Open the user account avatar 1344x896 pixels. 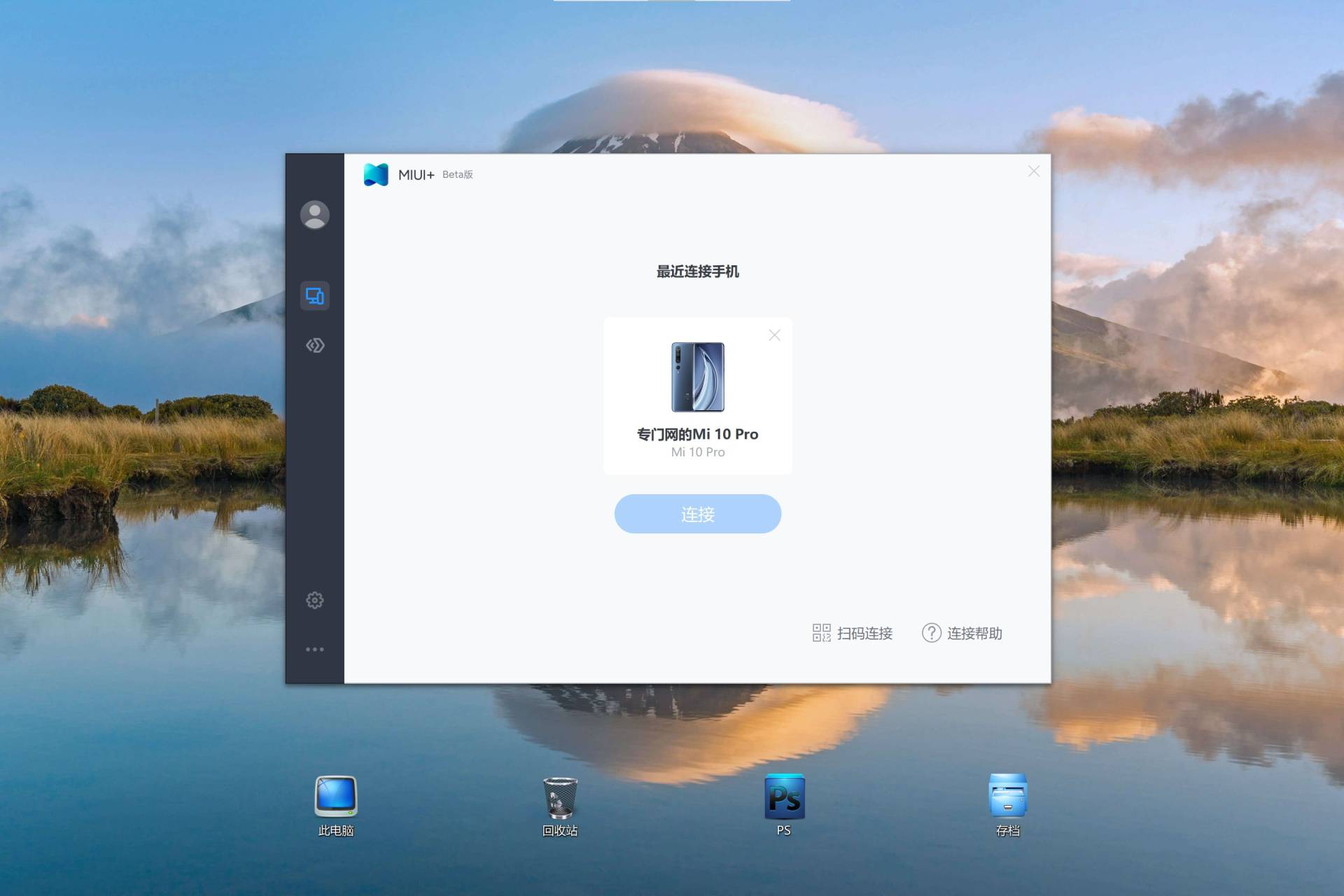[314, 215]
